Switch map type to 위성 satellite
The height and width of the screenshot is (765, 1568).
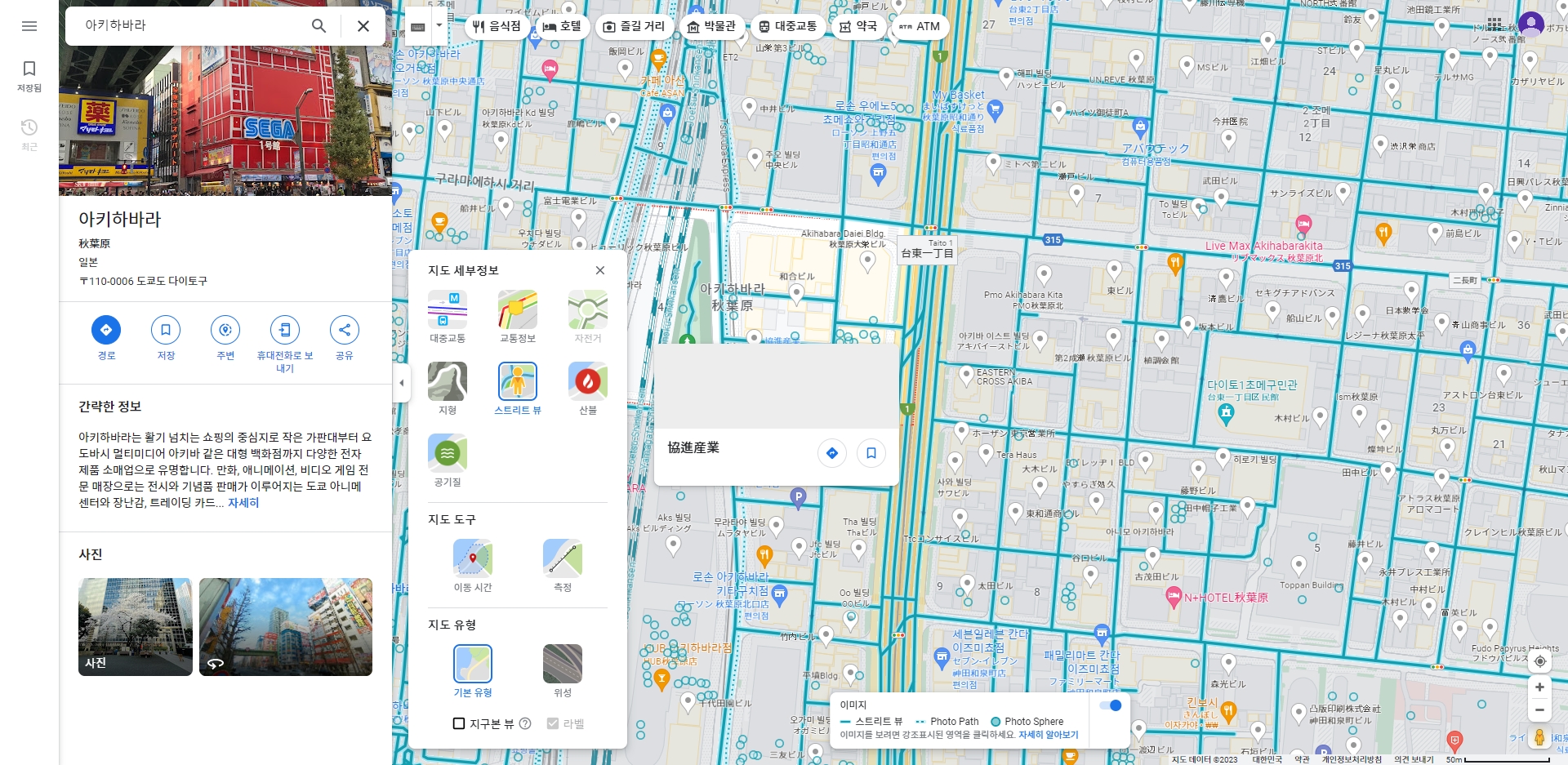pos(563,670)
